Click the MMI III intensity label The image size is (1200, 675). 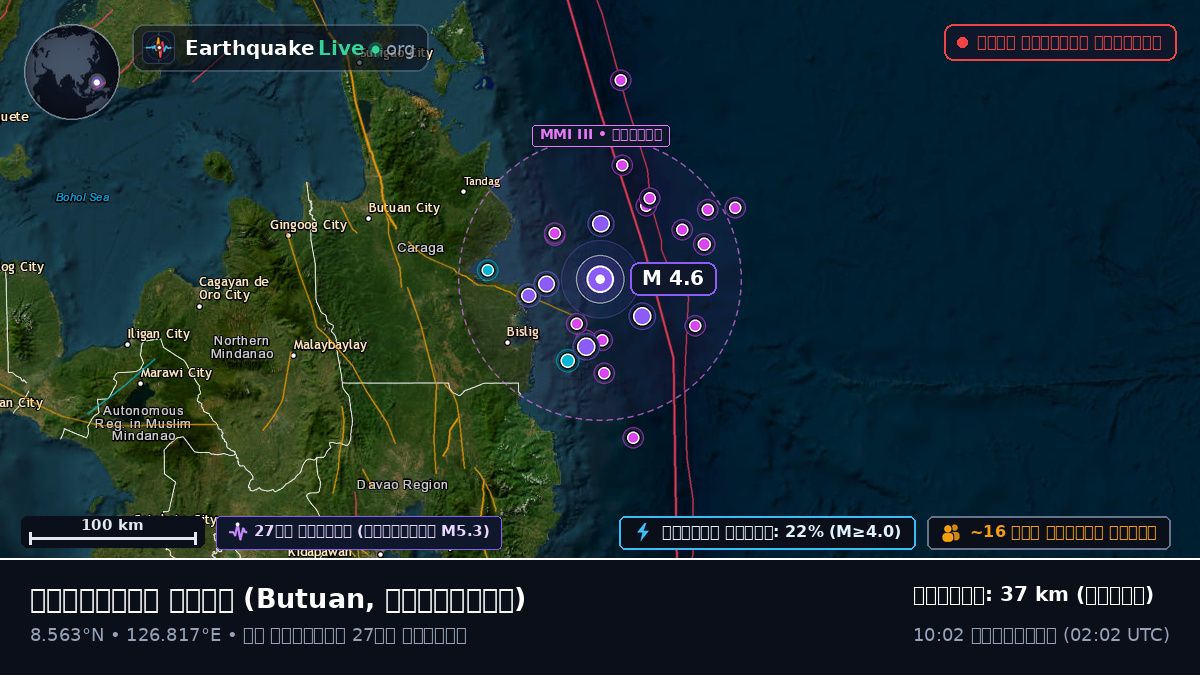[x=600, y=135]
